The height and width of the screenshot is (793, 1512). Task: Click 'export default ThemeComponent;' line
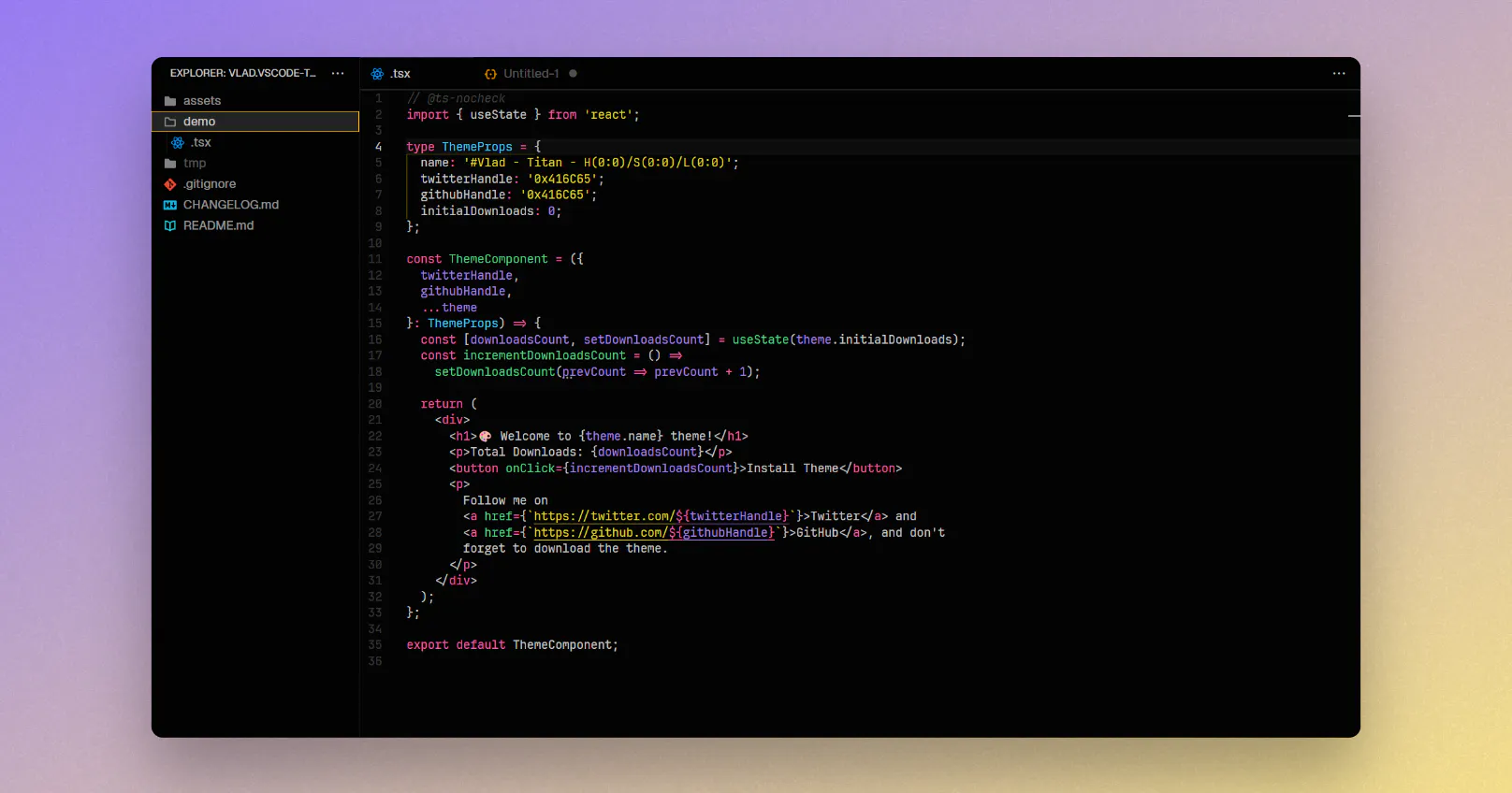pyautogui.click(x=512, y=645)
